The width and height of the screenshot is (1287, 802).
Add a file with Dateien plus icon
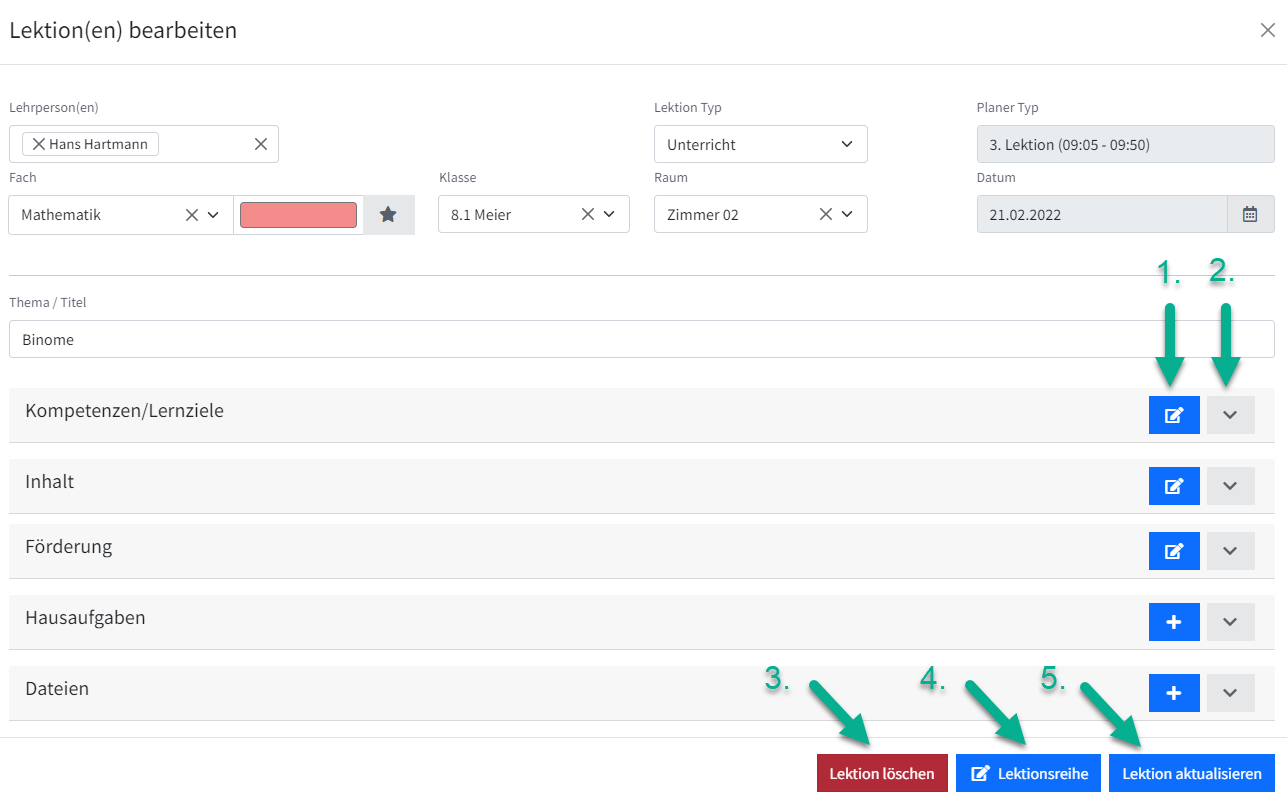[x=1174, y=693]
